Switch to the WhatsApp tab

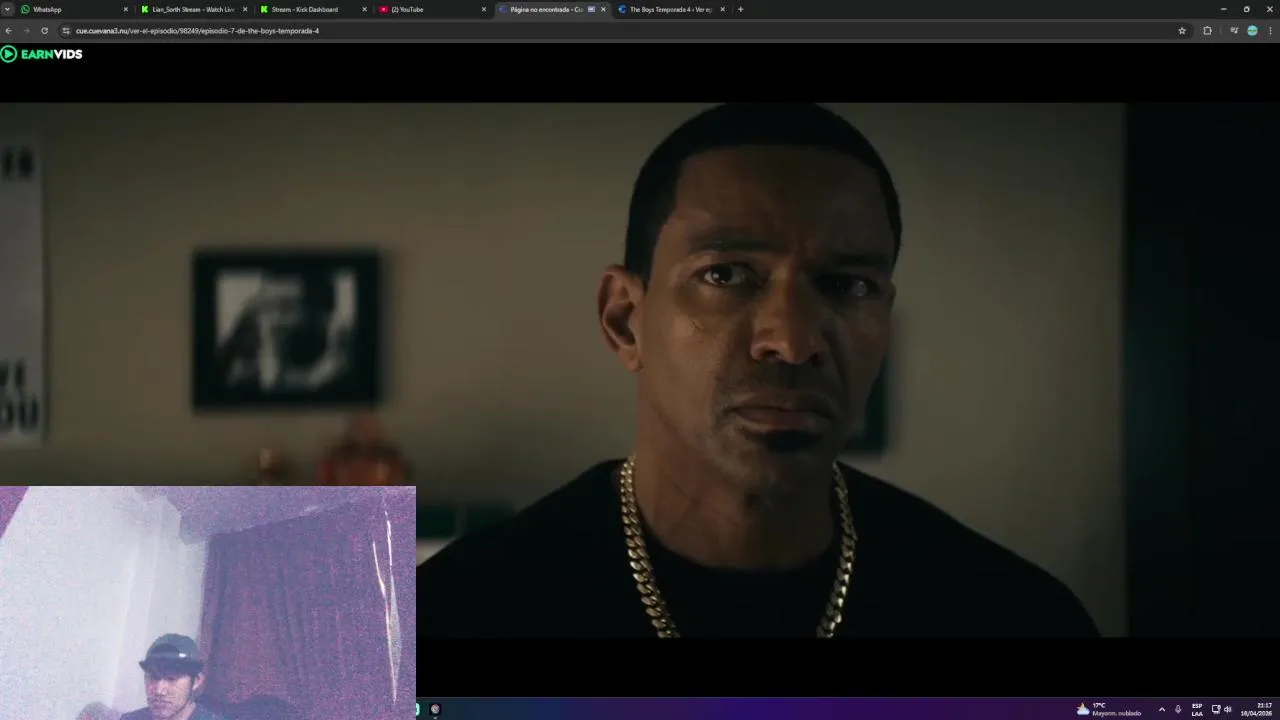(x=75, y=9)
